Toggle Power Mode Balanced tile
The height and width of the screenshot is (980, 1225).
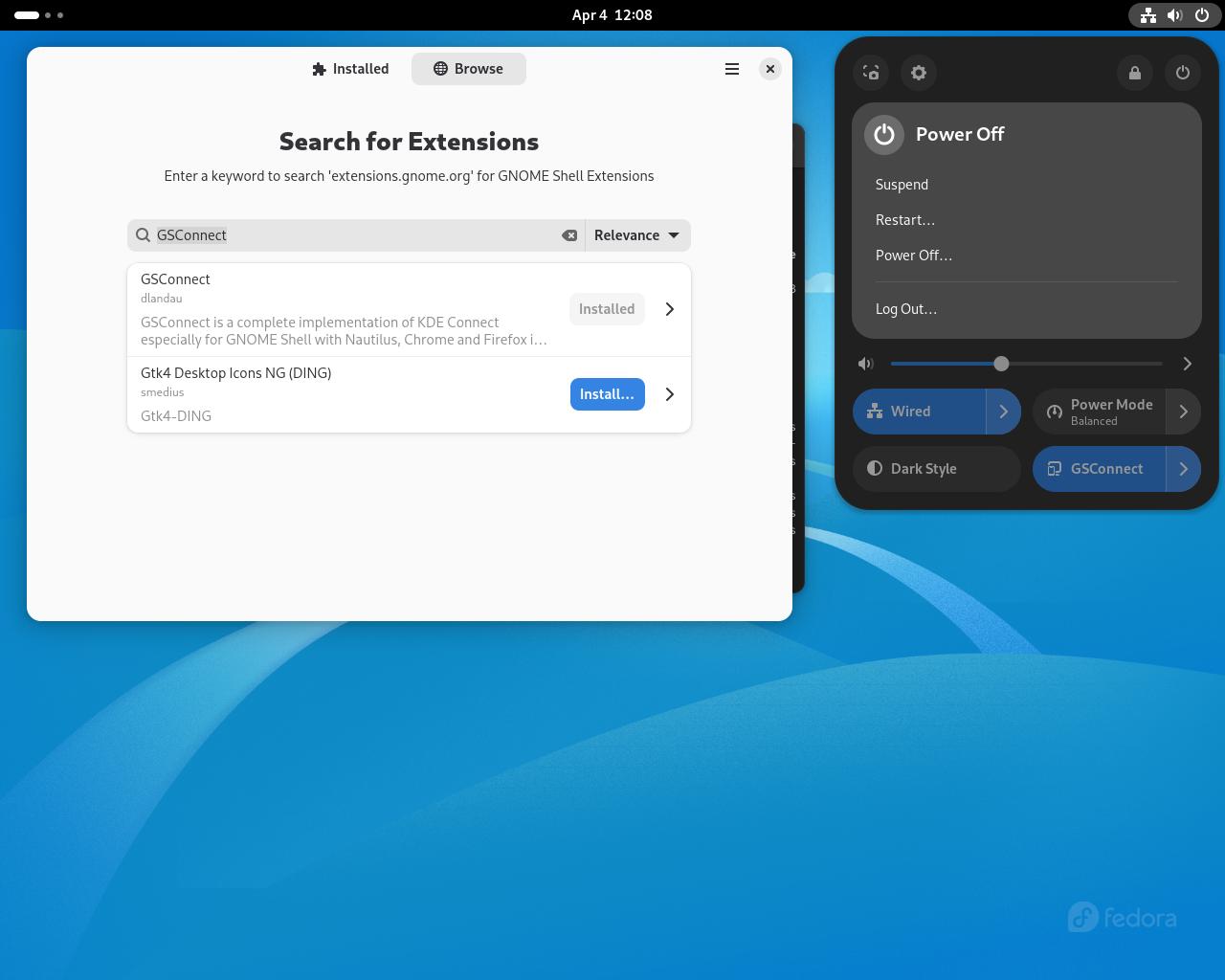(x=1100, y=412)
